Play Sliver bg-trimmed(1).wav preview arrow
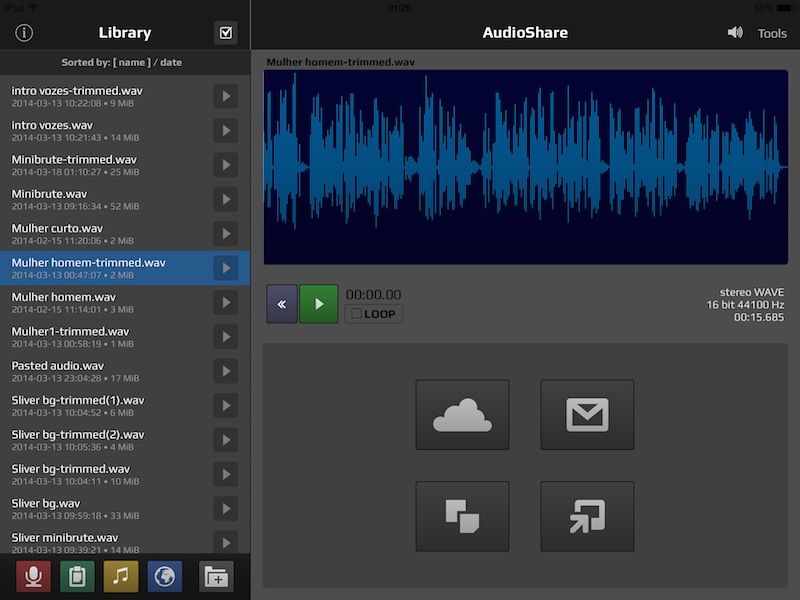This screenshot has width=800, height=600. click(226, 406)
